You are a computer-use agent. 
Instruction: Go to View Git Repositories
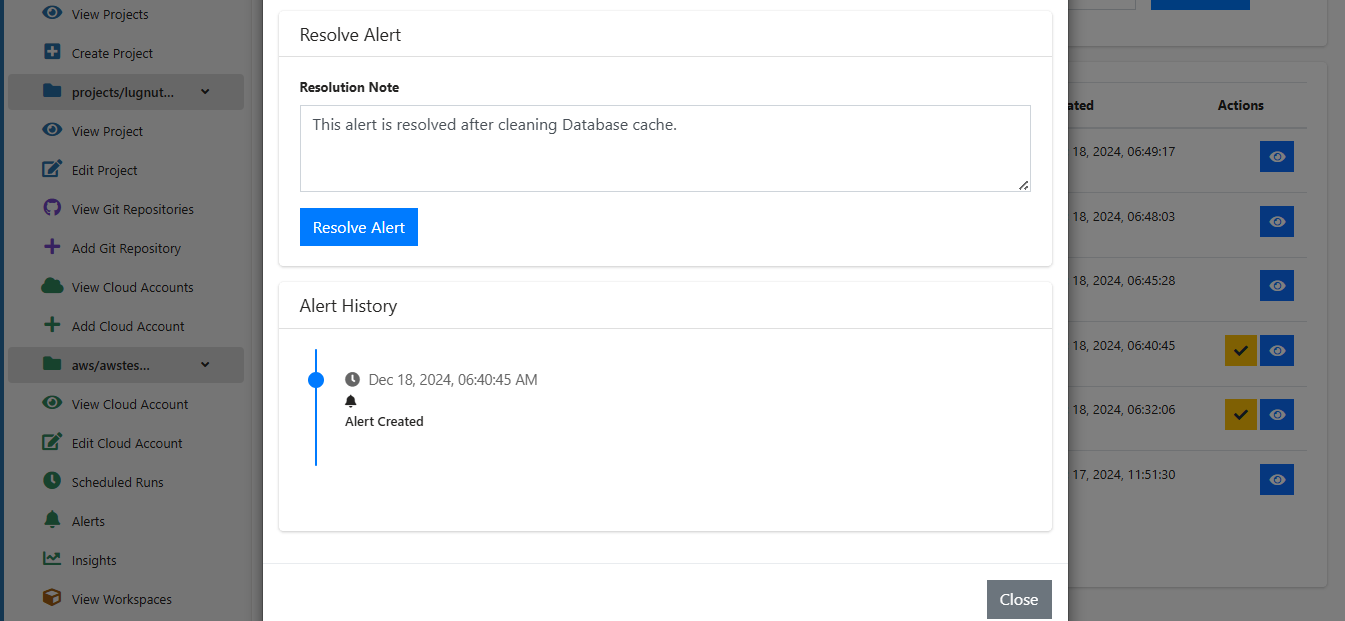(133, 210)
